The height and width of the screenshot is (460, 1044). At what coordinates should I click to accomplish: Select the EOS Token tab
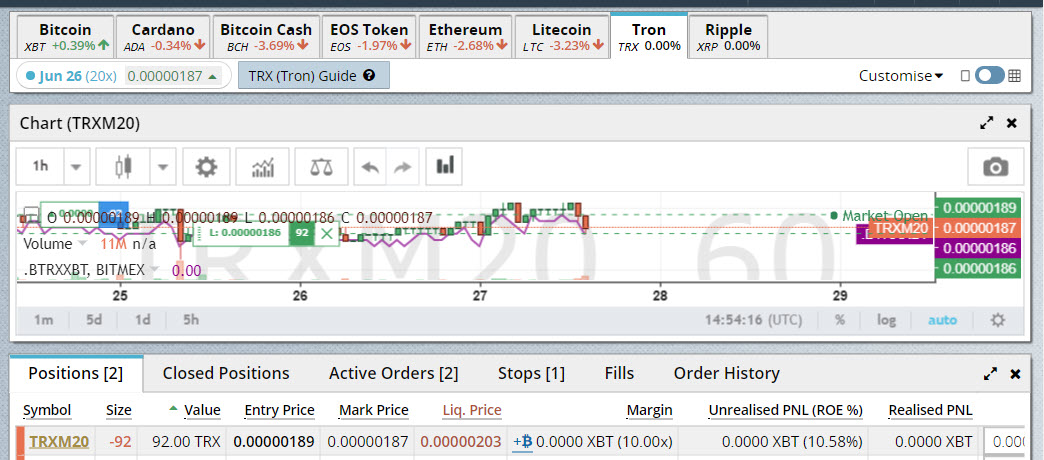tap(370, 37)
